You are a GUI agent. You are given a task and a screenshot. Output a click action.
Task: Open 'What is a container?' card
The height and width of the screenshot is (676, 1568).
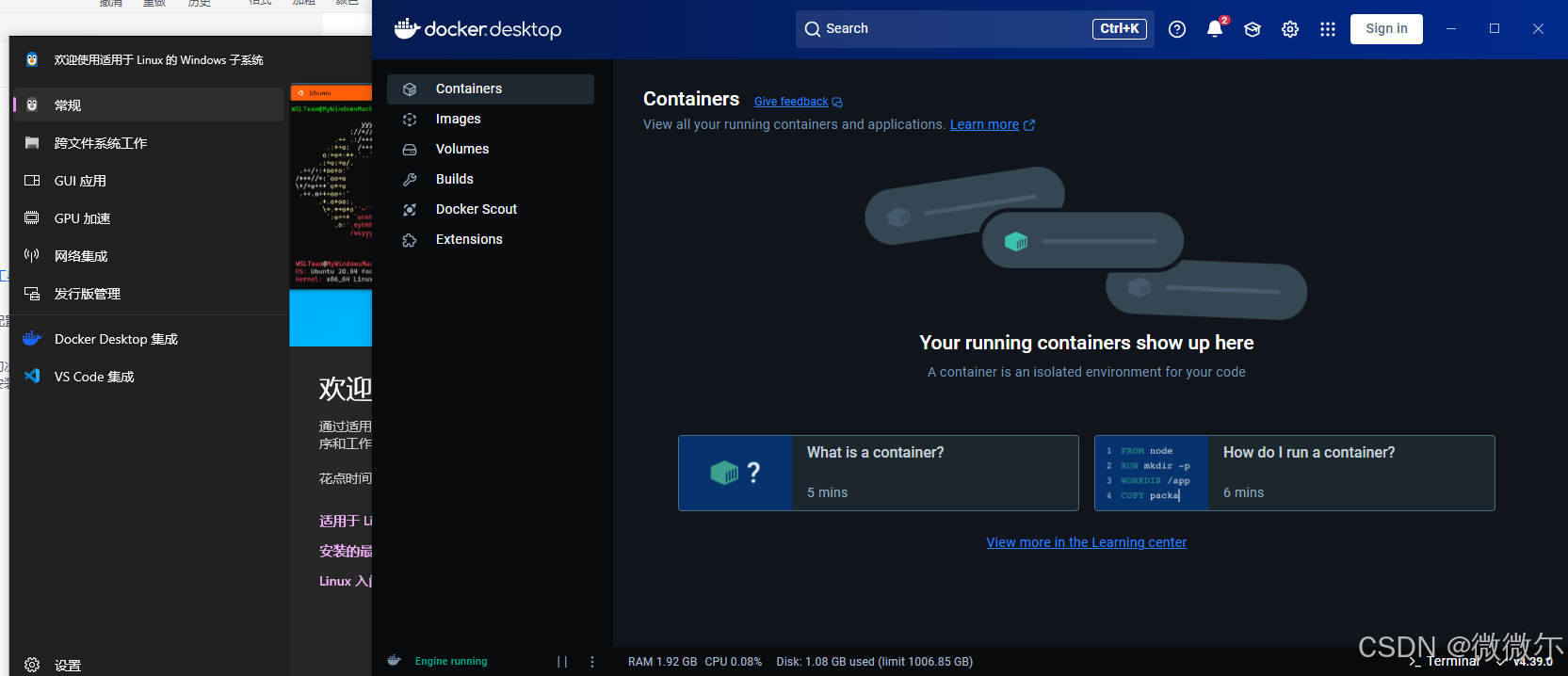pyautogui.click(x=879, y=473)
